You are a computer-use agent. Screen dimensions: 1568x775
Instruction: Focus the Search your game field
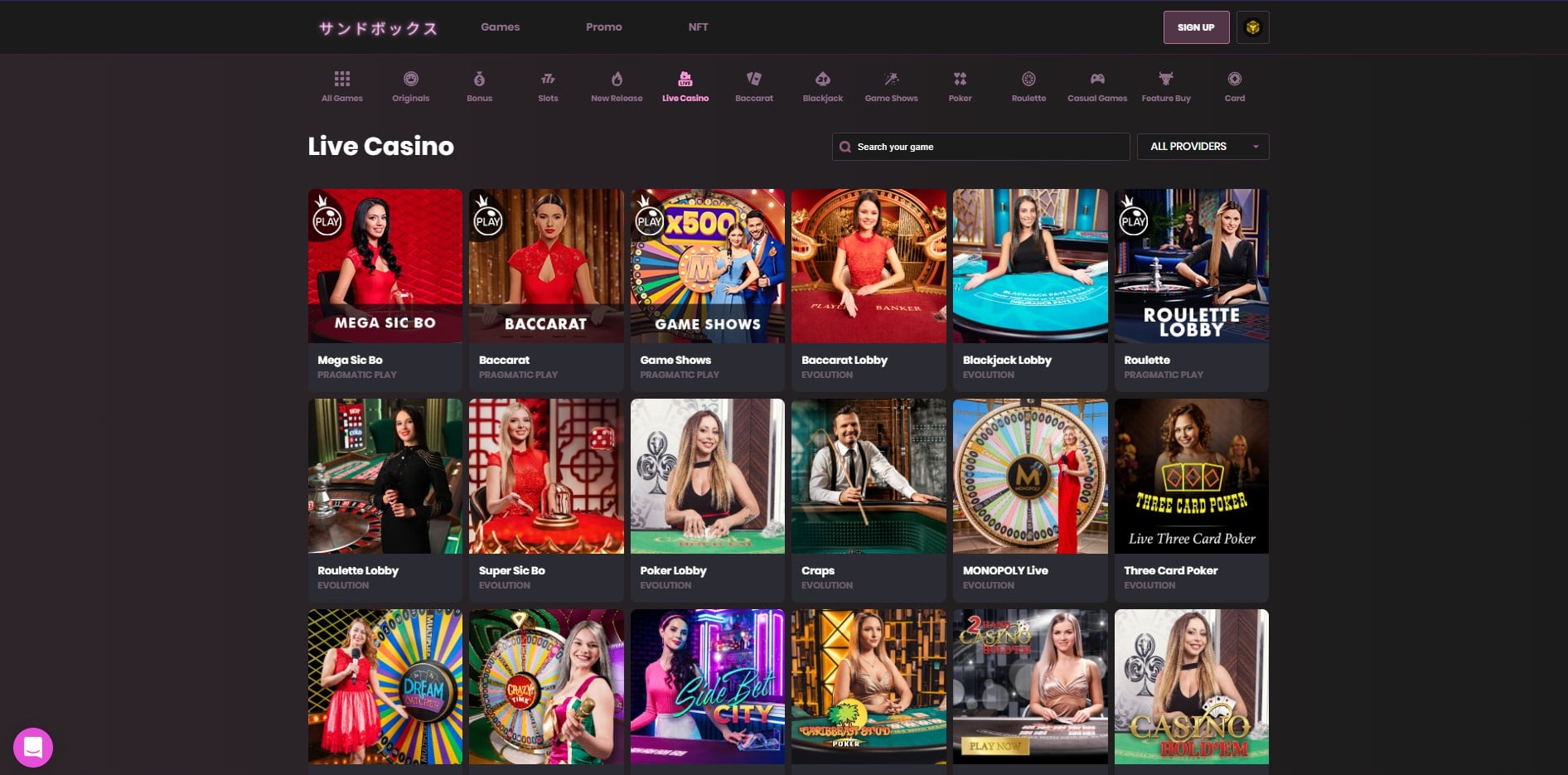tap(980, 147)
